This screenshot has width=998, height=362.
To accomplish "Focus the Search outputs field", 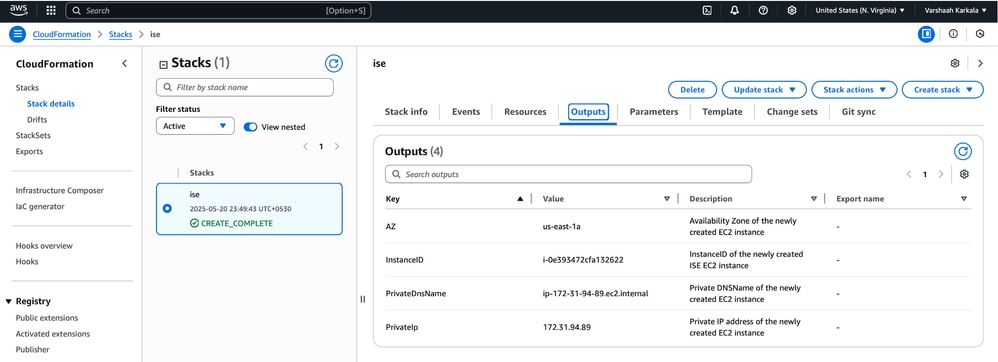I will click(x=568, y=174).
